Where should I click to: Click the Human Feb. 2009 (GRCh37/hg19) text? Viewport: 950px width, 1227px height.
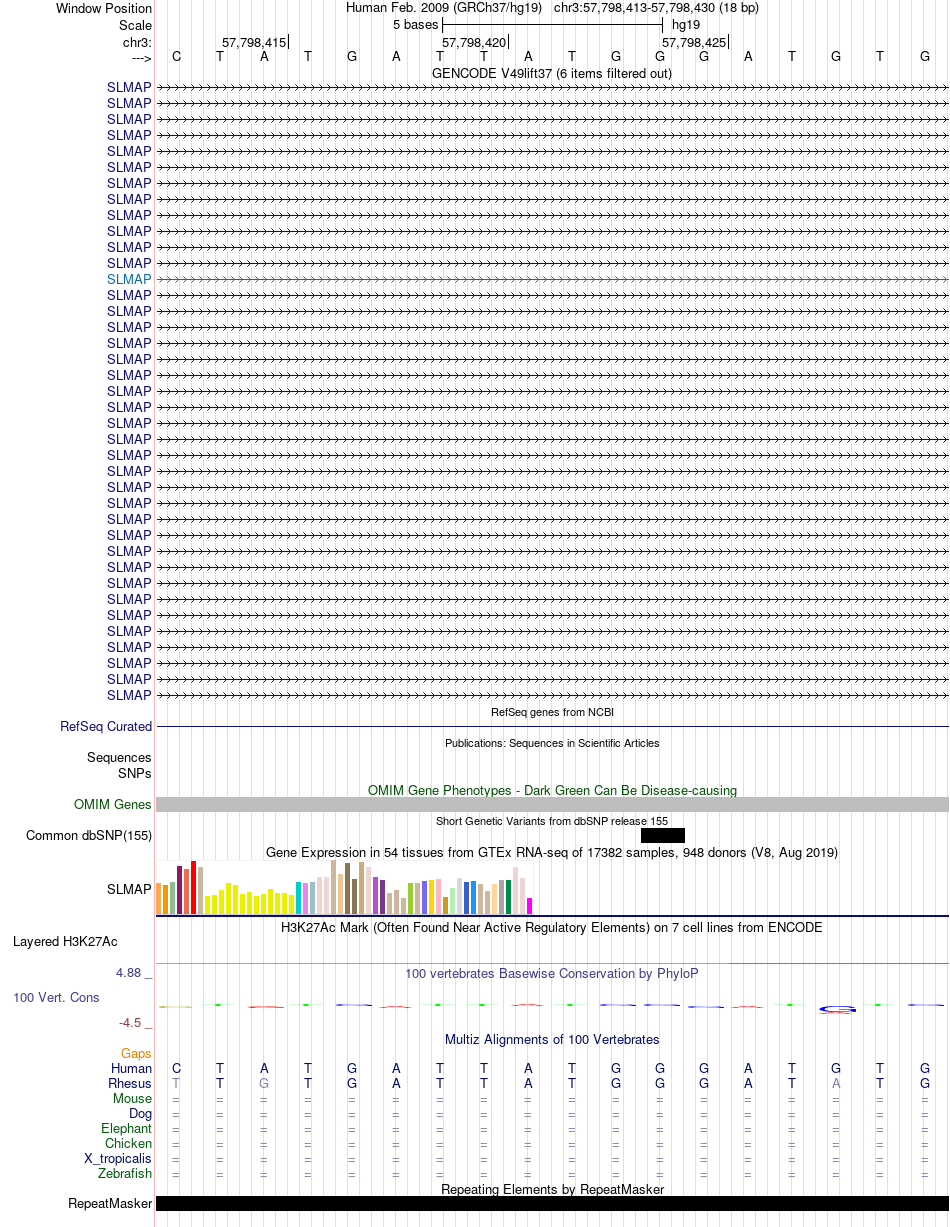point(444,8)
